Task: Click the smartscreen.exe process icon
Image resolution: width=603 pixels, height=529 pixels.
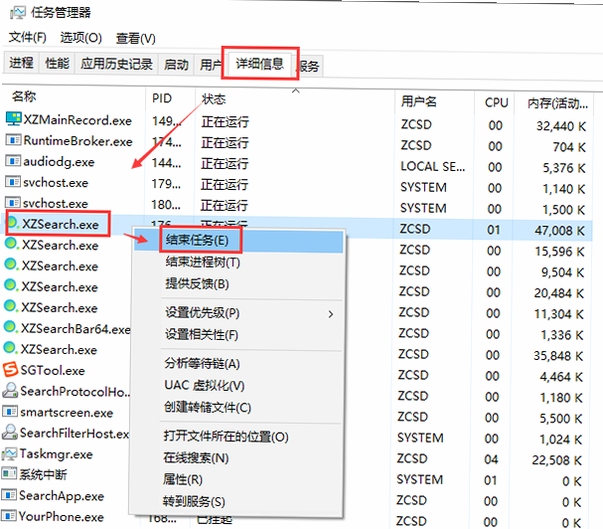Action: 10,411
